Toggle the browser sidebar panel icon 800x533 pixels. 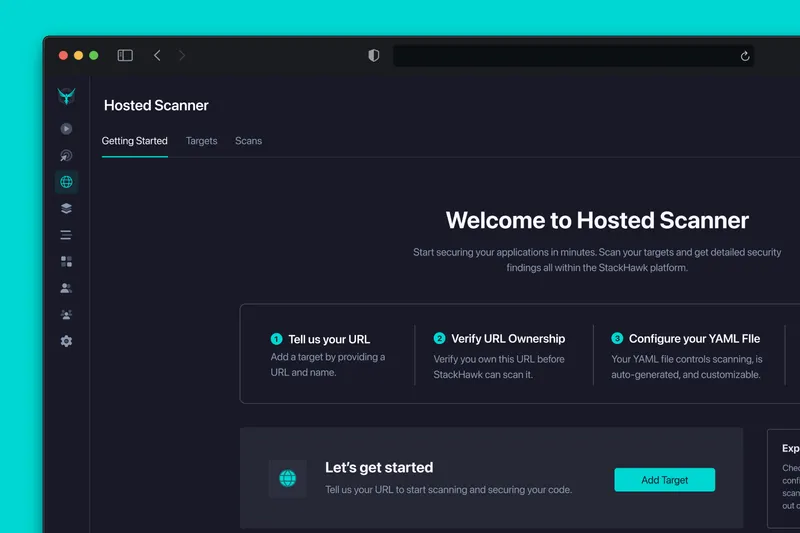(x=125, y=55)
